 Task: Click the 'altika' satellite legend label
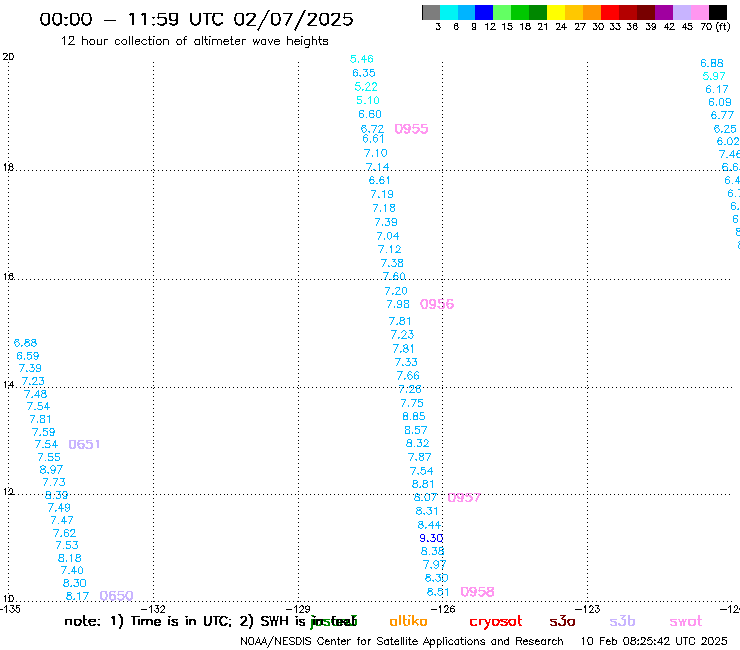pos(408,621)
